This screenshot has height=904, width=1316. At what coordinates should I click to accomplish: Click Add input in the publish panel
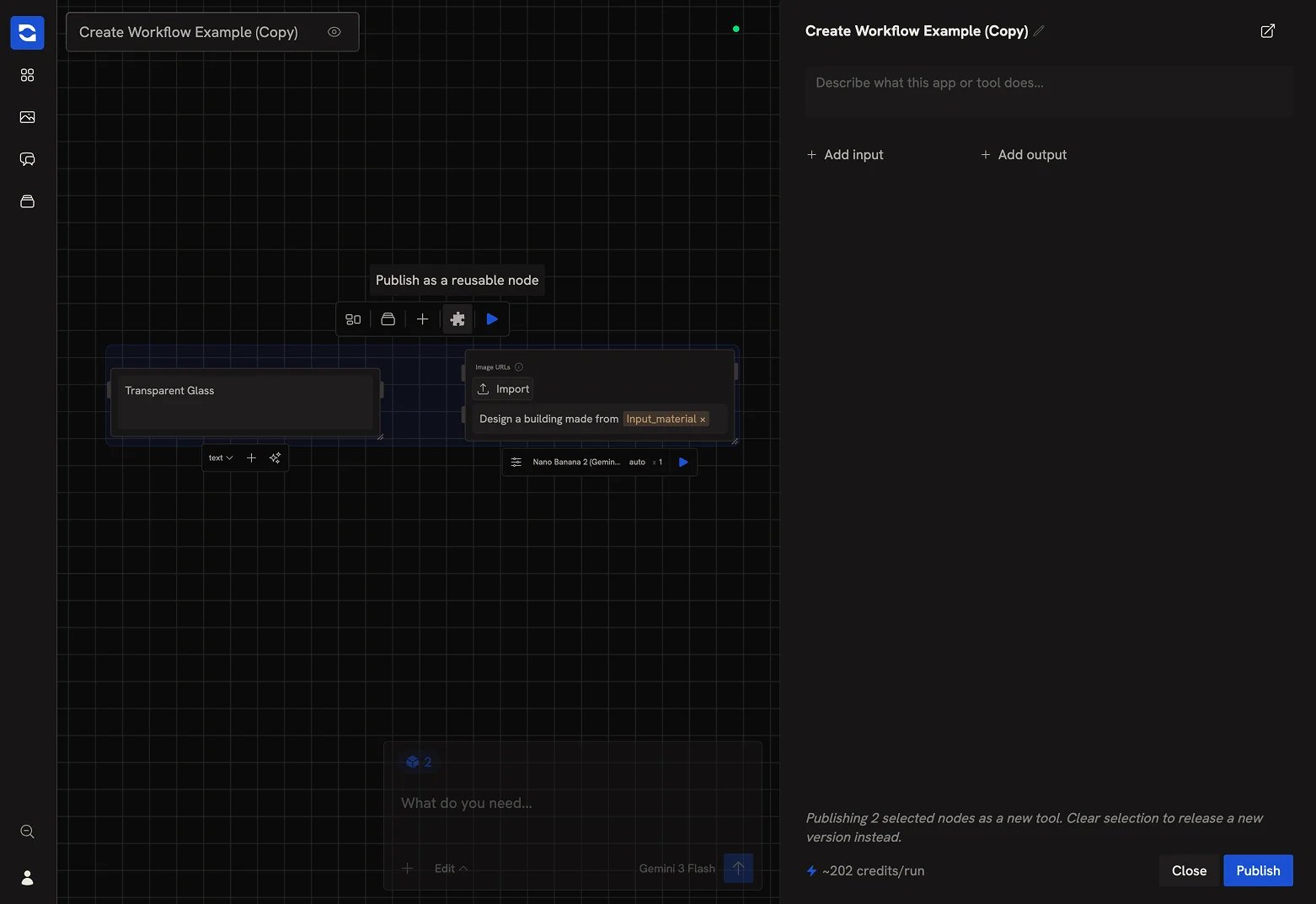click(x=845, y=154)
